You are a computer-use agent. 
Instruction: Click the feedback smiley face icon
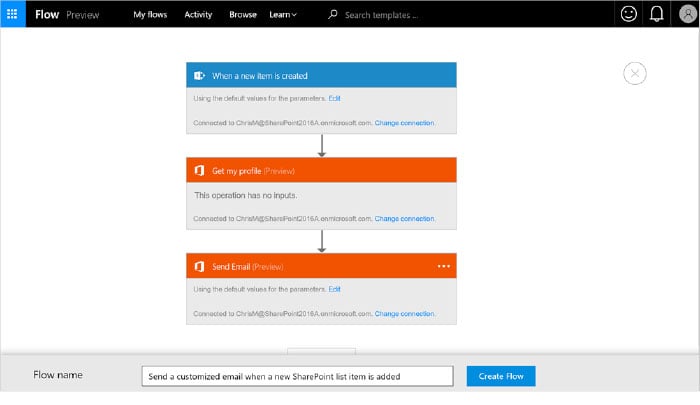[x=629, y=14]
